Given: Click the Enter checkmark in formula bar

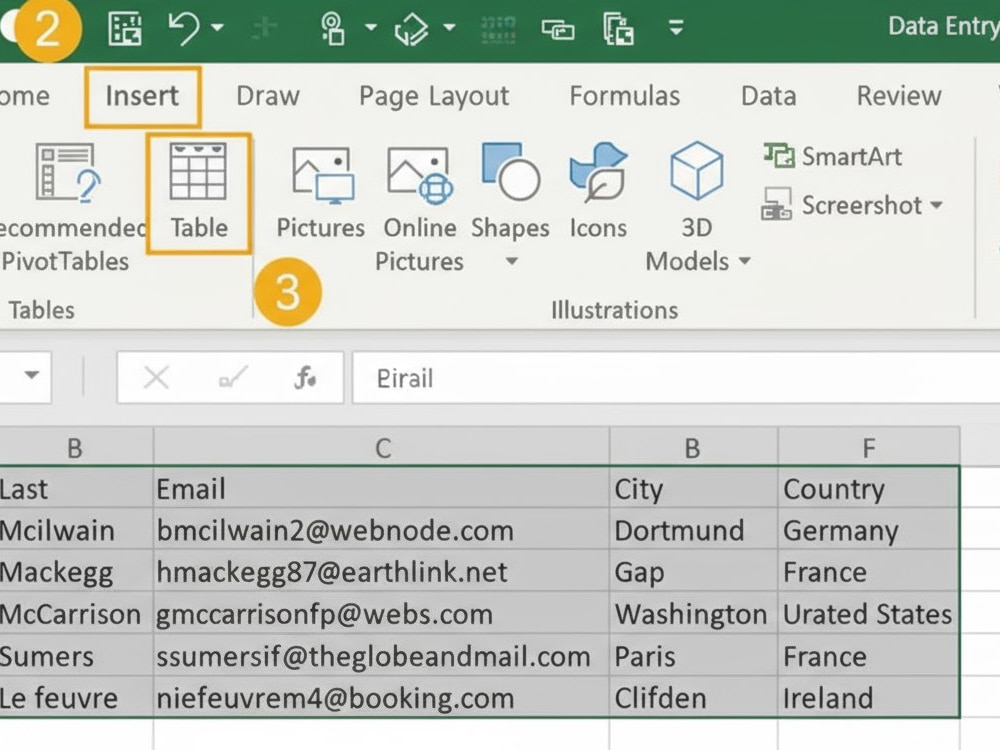Looking at the screenshot, I should coord(233,378).
